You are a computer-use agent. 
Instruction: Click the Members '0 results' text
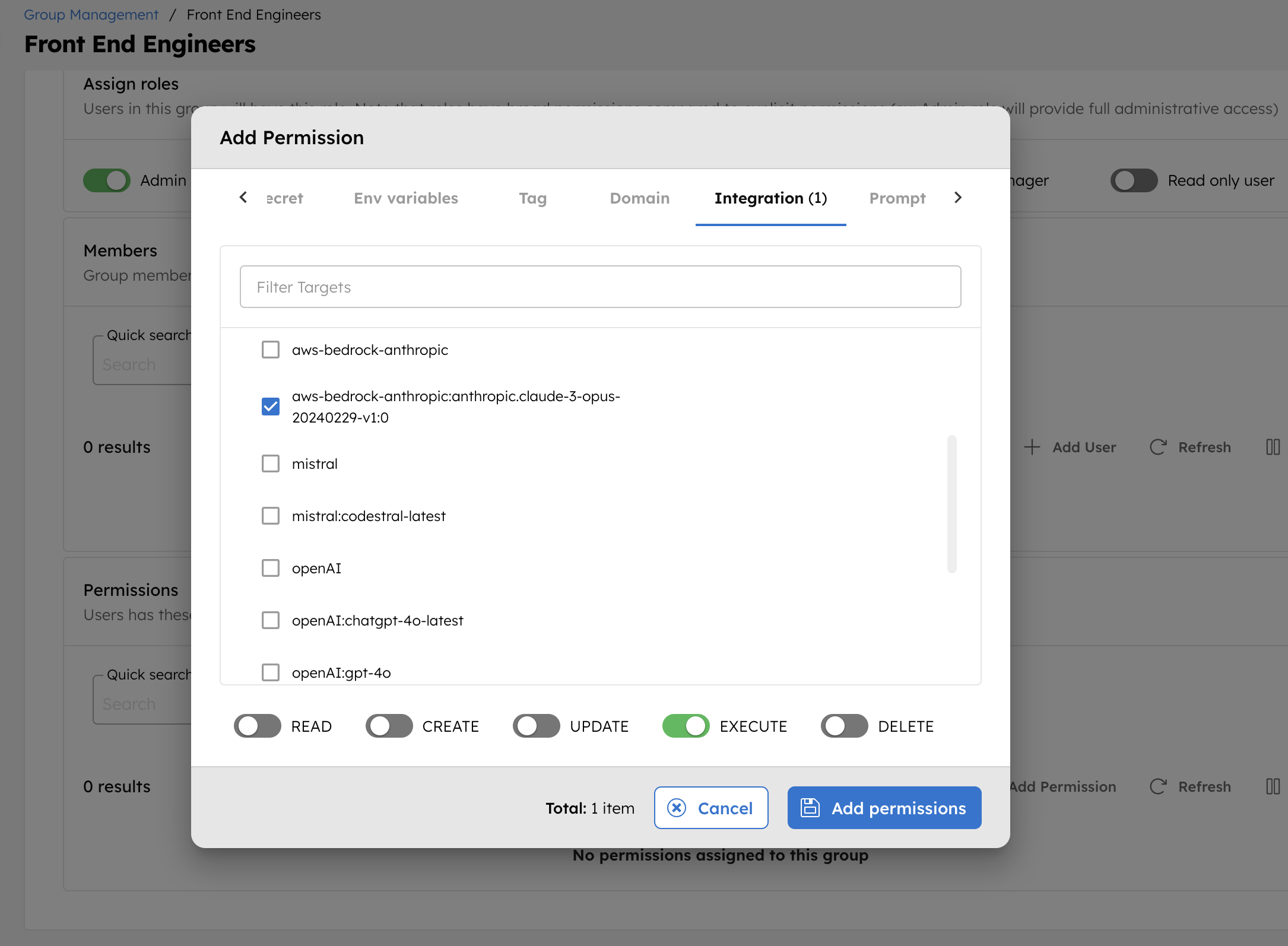(x=116, y=447)
